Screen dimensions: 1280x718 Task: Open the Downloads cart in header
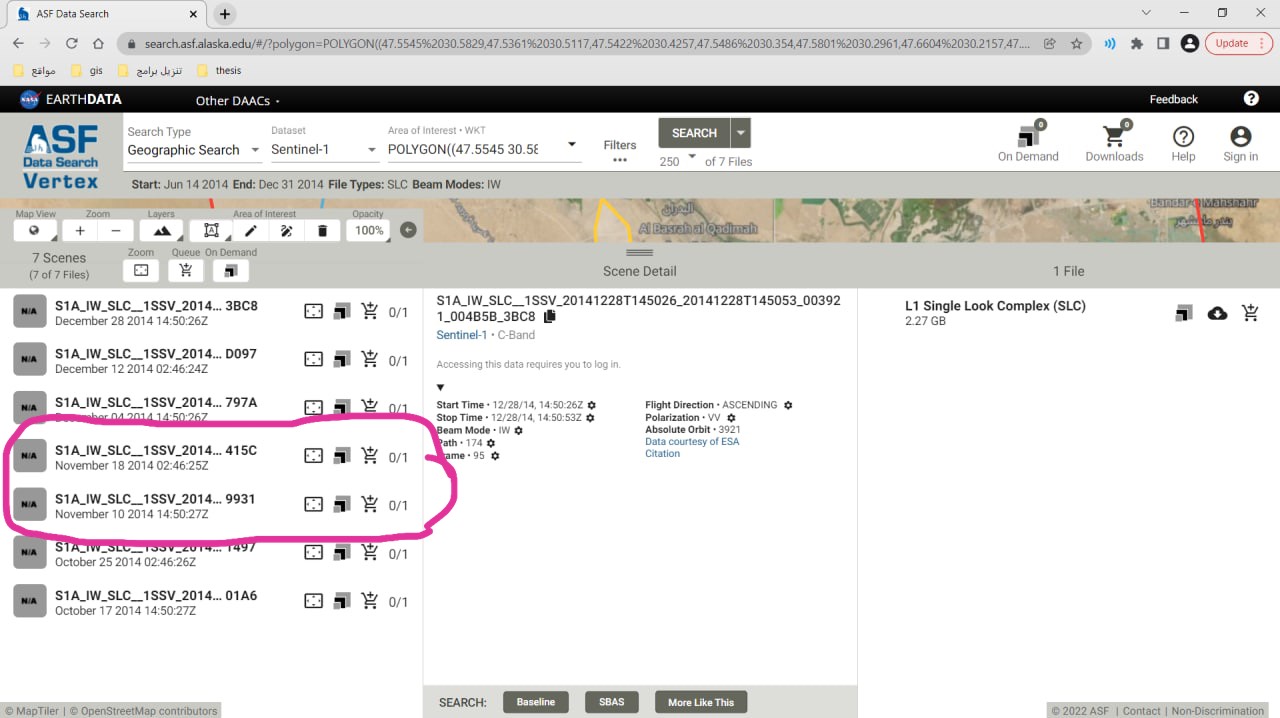click(1113, 143)
